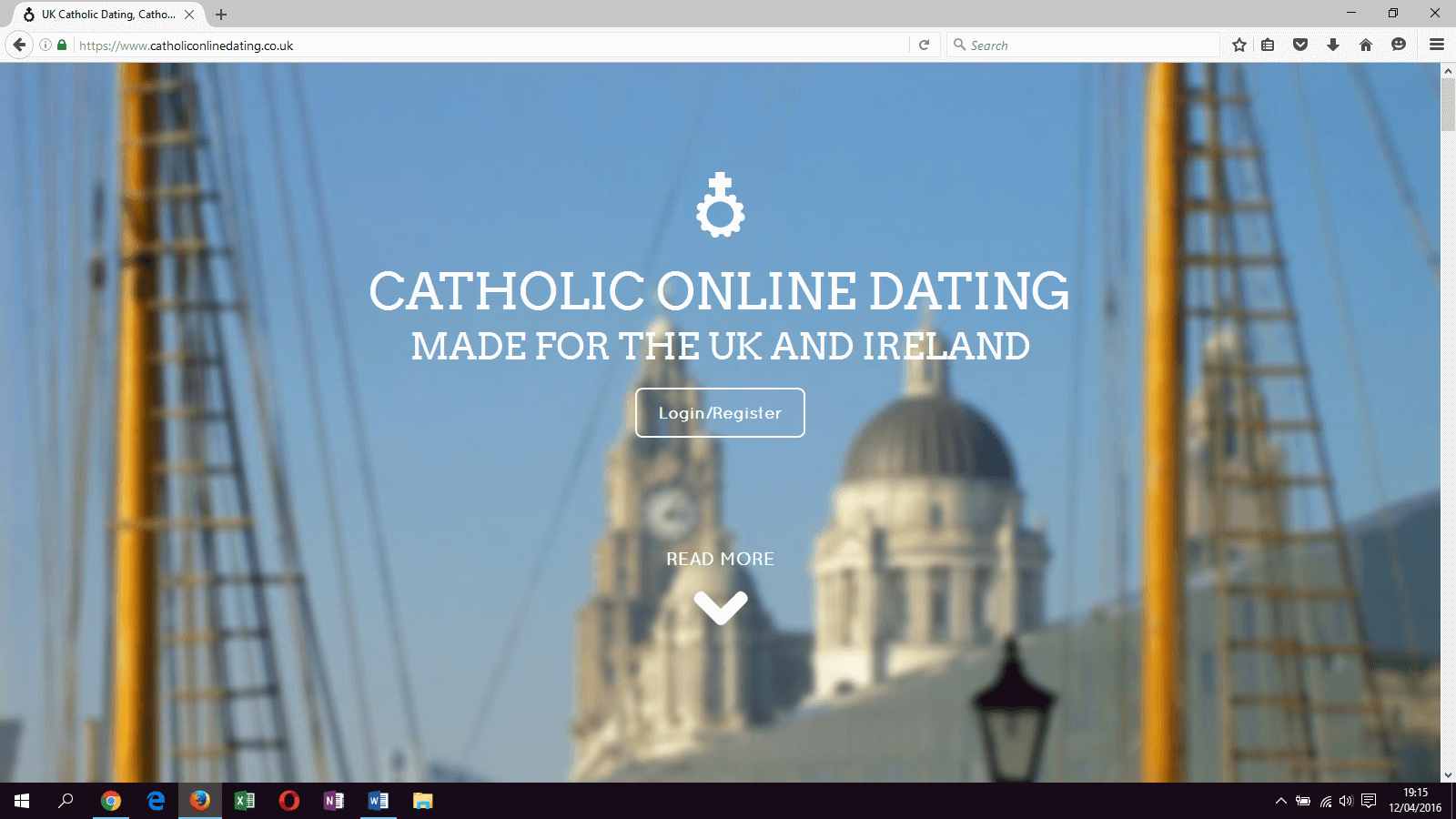Open the Firefox hamburger menu
This screenshot has width=1456, height=819.
[x=1437, y=45]
